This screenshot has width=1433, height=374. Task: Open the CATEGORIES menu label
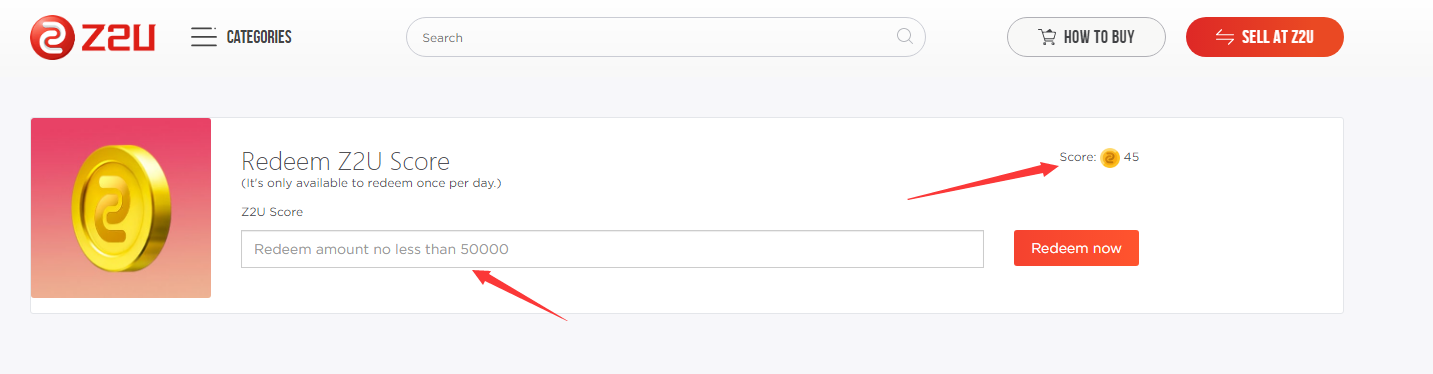pyautogui.click(x=259, y=37)
